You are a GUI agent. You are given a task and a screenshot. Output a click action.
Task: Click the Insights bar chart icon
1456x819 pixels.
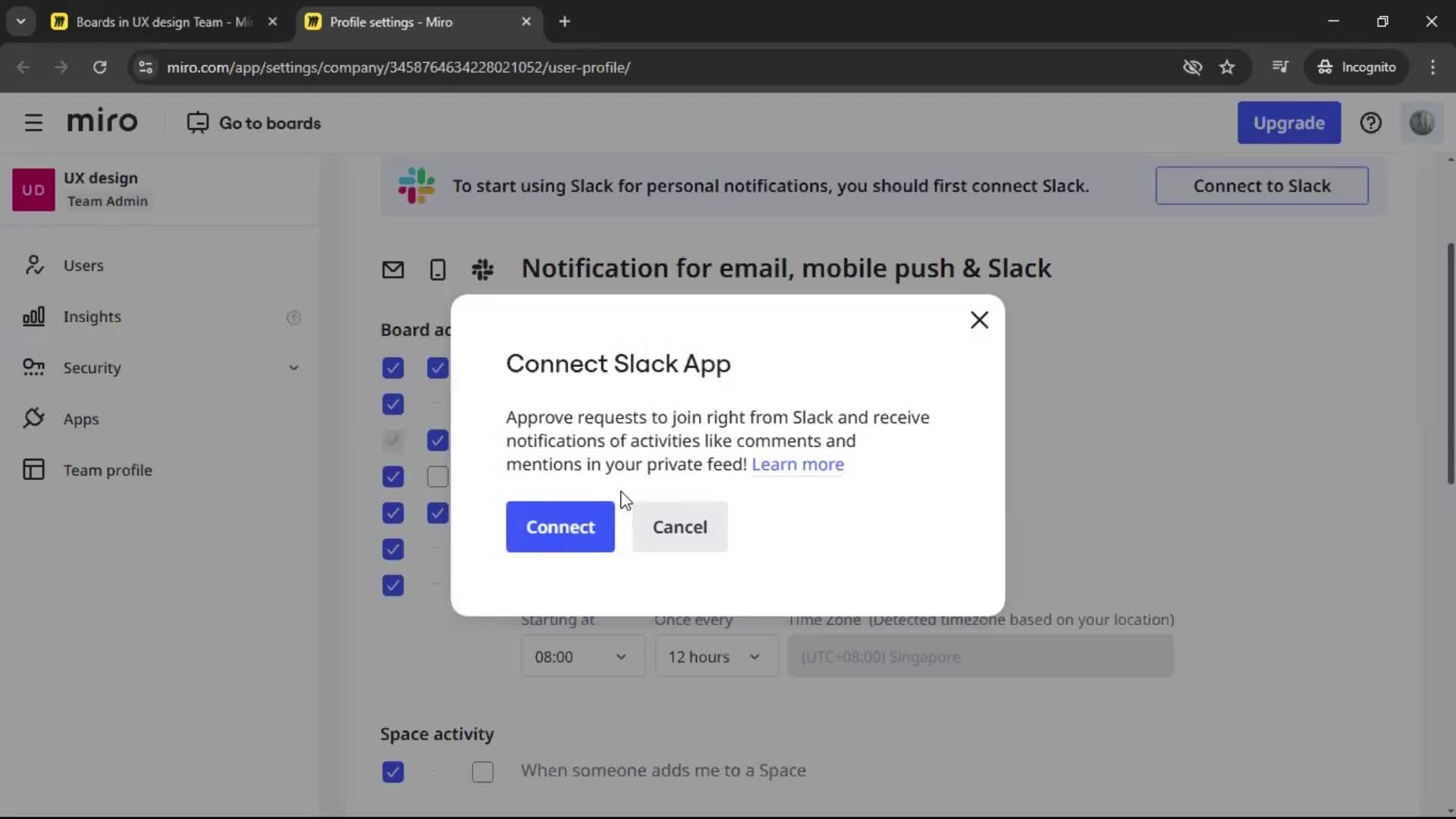click(x=33, y=316)
